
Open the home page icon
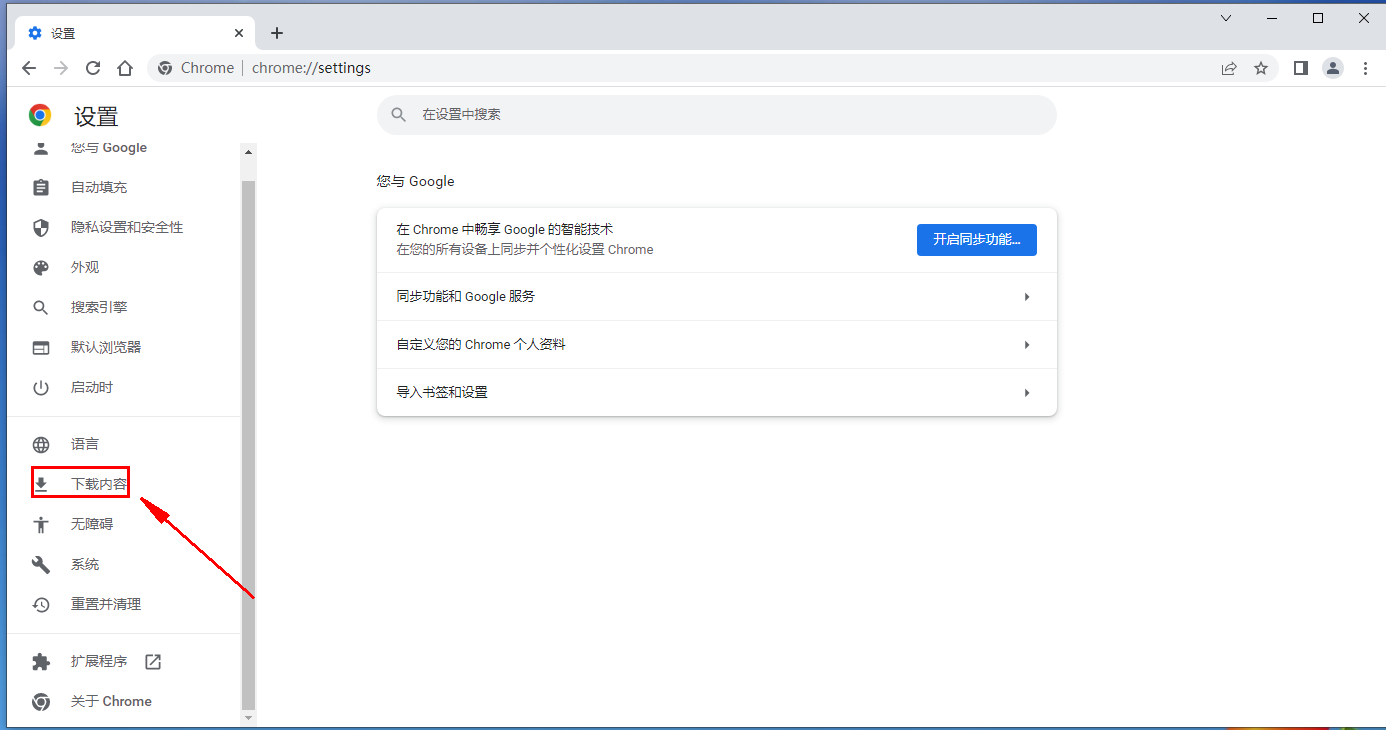(125, 68)
